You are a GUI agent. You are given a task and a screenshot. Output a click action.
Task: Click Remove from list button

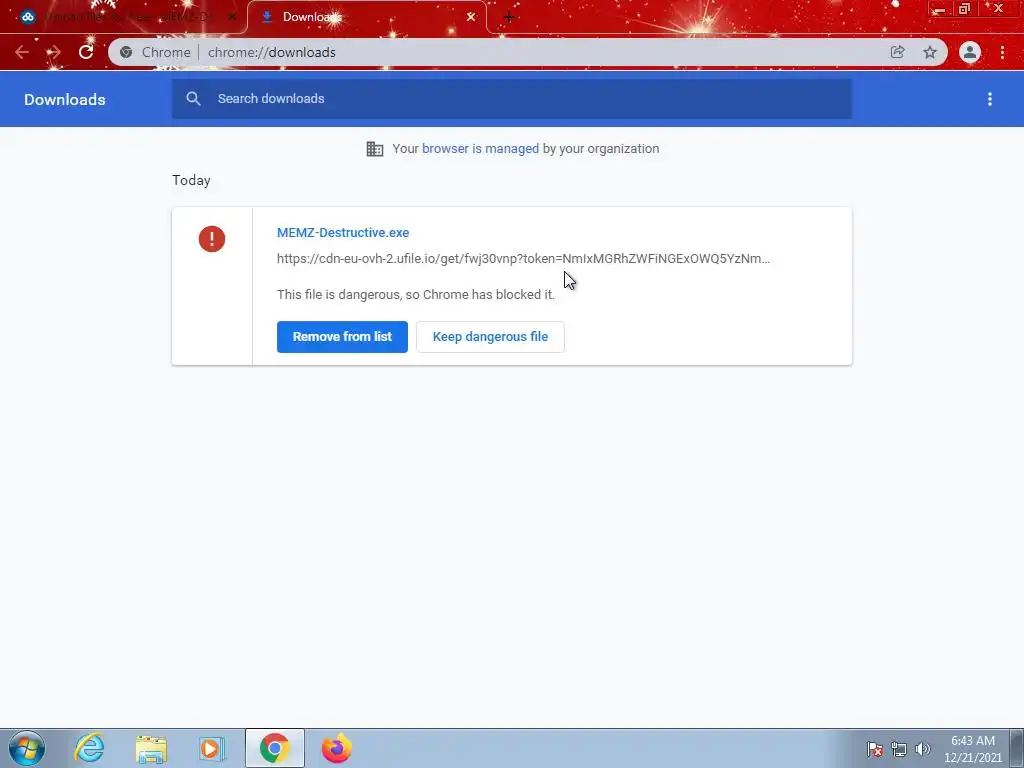click(x=342, y=337)
